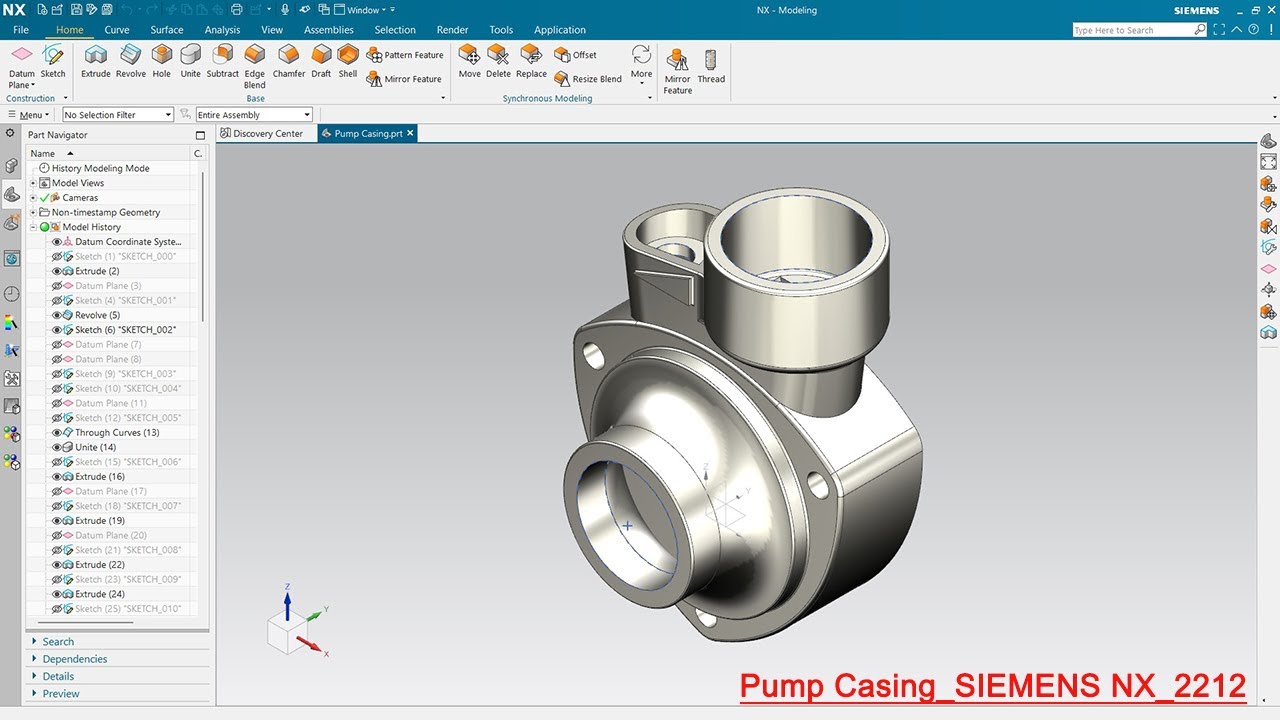Open the Hole feature tool
This screenshot has height=720, width=1280.
coord(162,61)
